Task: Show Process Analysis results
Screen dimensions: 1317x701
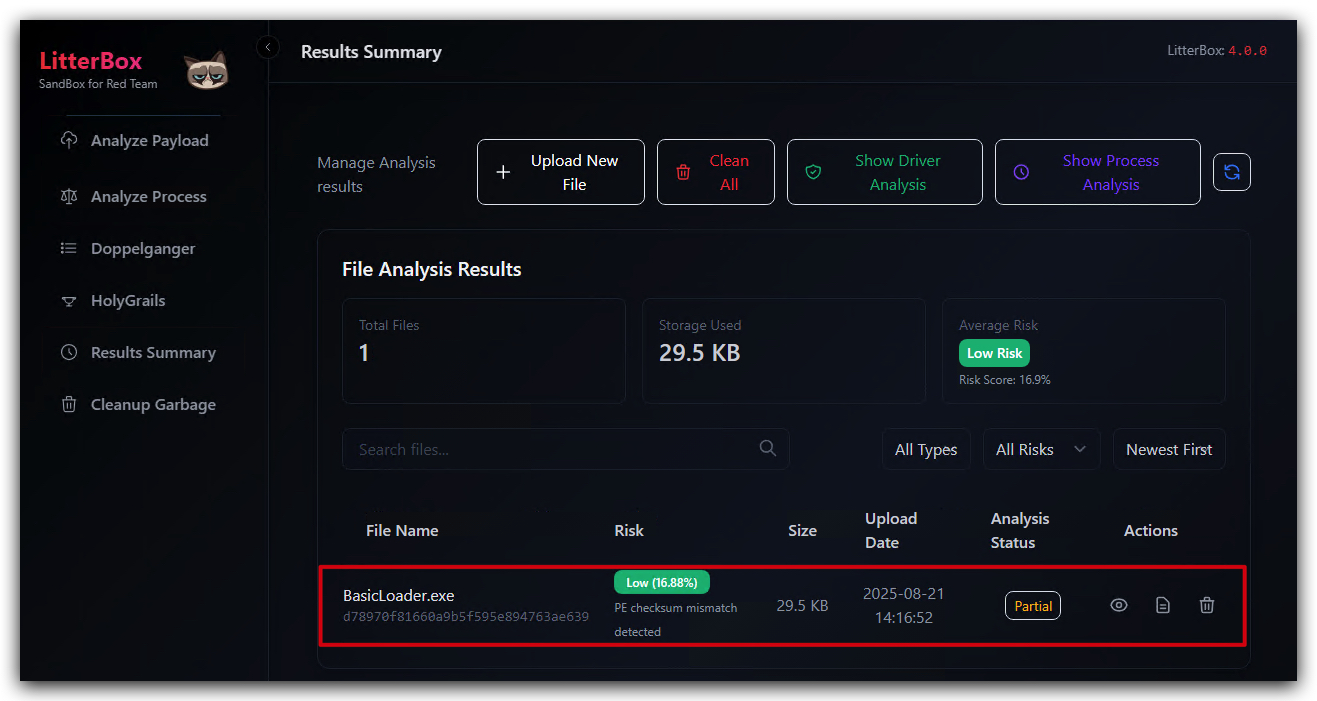Action: (1098, 172)
